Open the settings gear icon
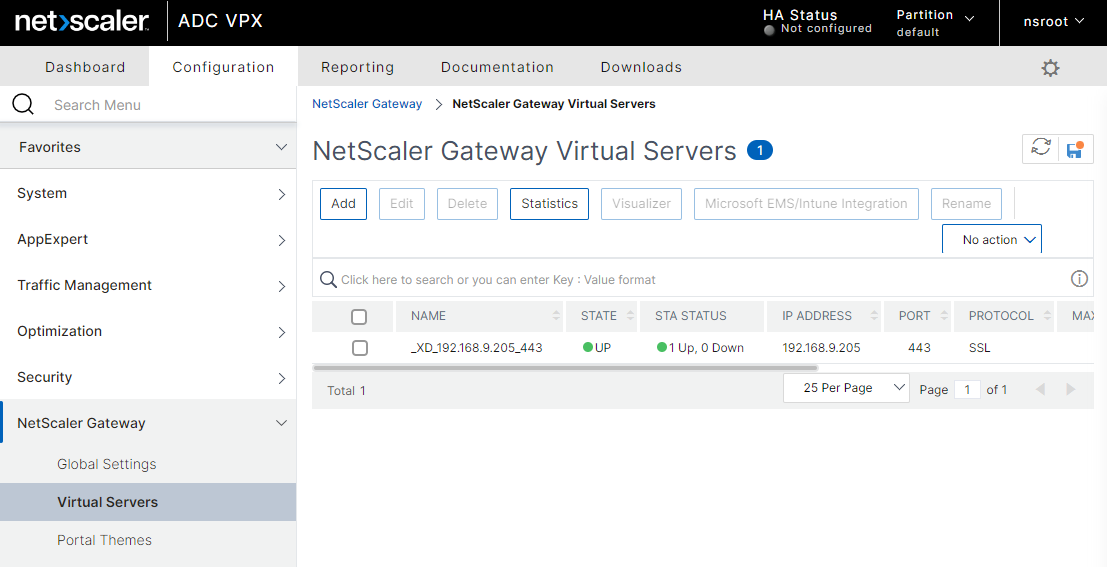 tap(1050, 68)
